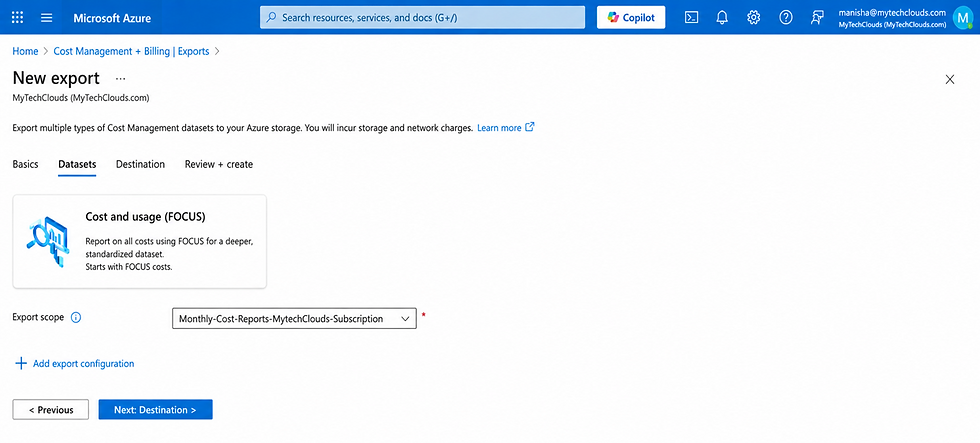The image size is (980, 443).
Task: Open the Azure apps grid launcher
Action: point(18,17)
